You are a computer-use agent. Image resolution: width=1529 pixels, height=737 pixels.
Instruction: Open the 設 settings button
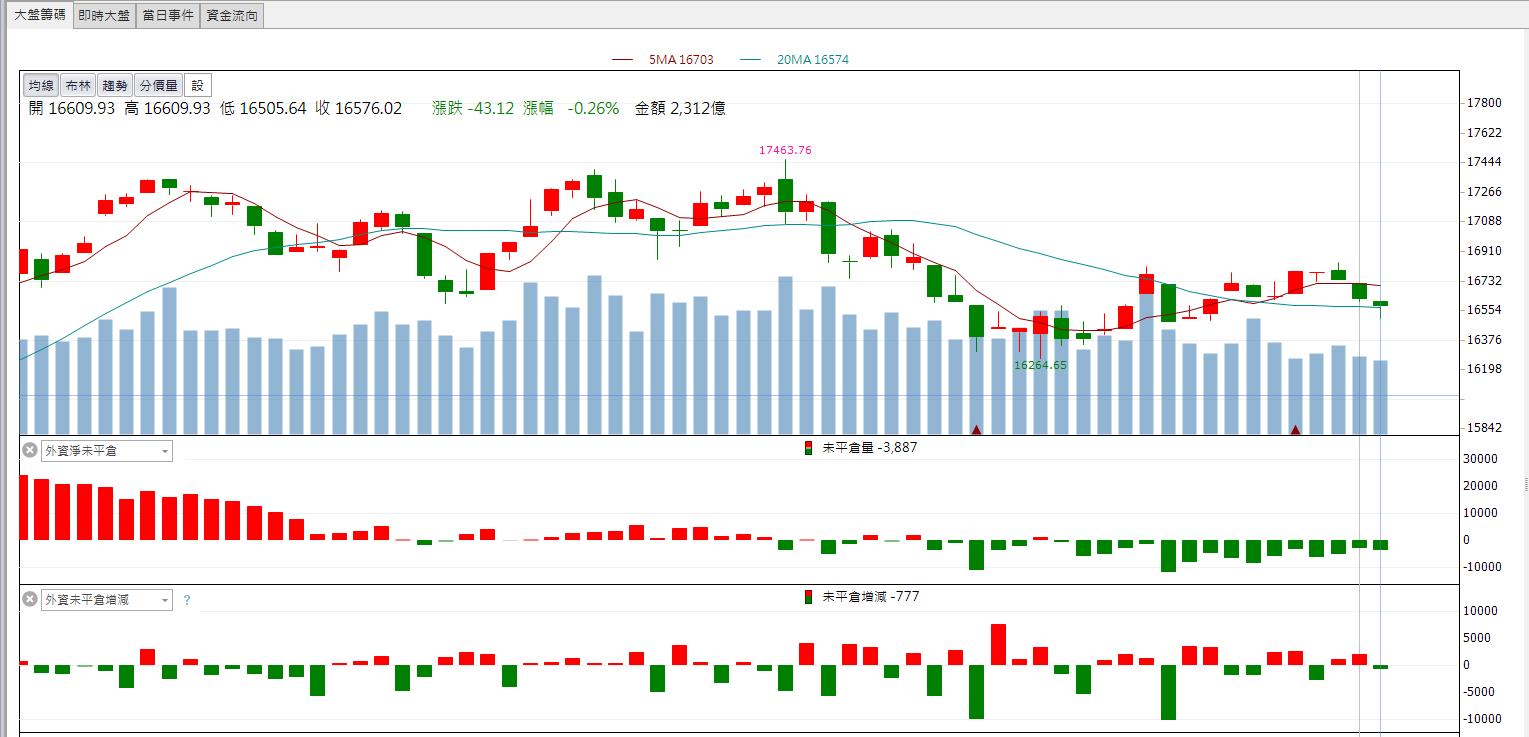tap(197, 86)
